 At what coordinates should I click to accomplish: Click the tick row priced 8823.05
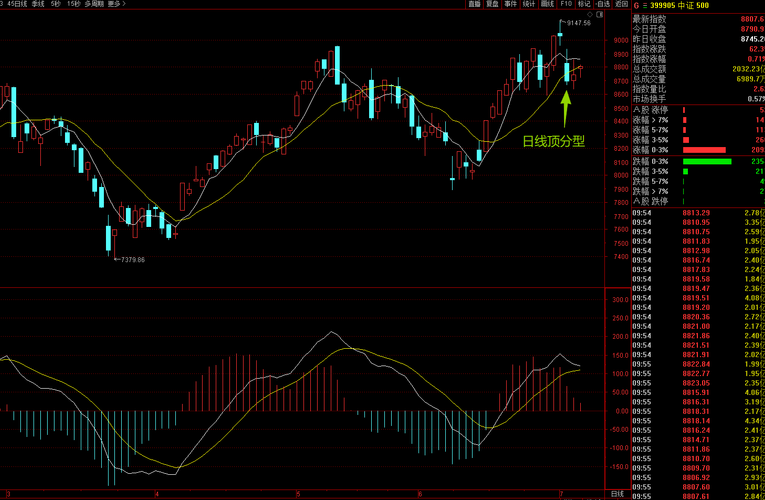[x=698, y=383]
